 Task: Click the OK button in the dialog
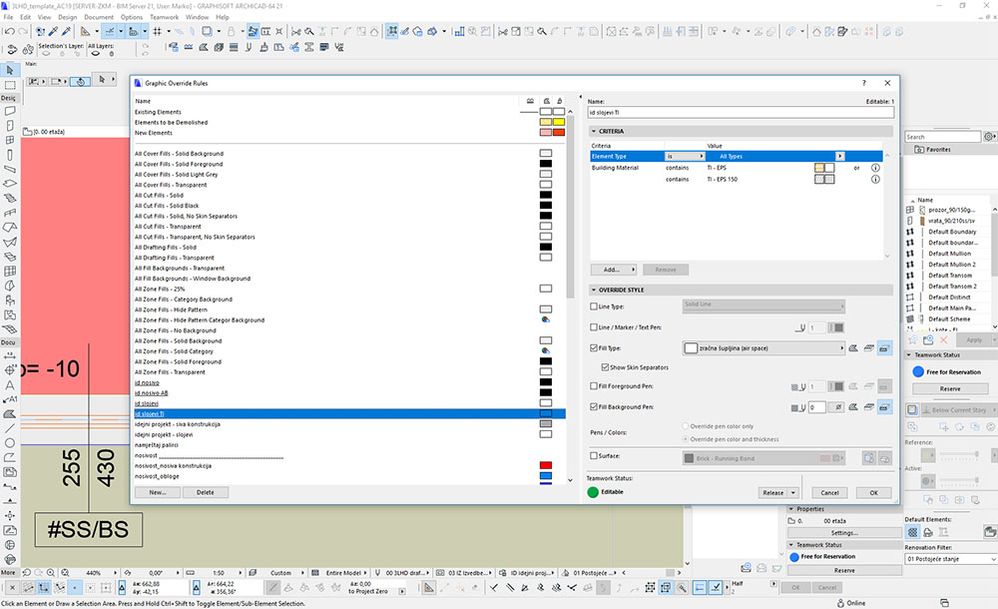873,493
